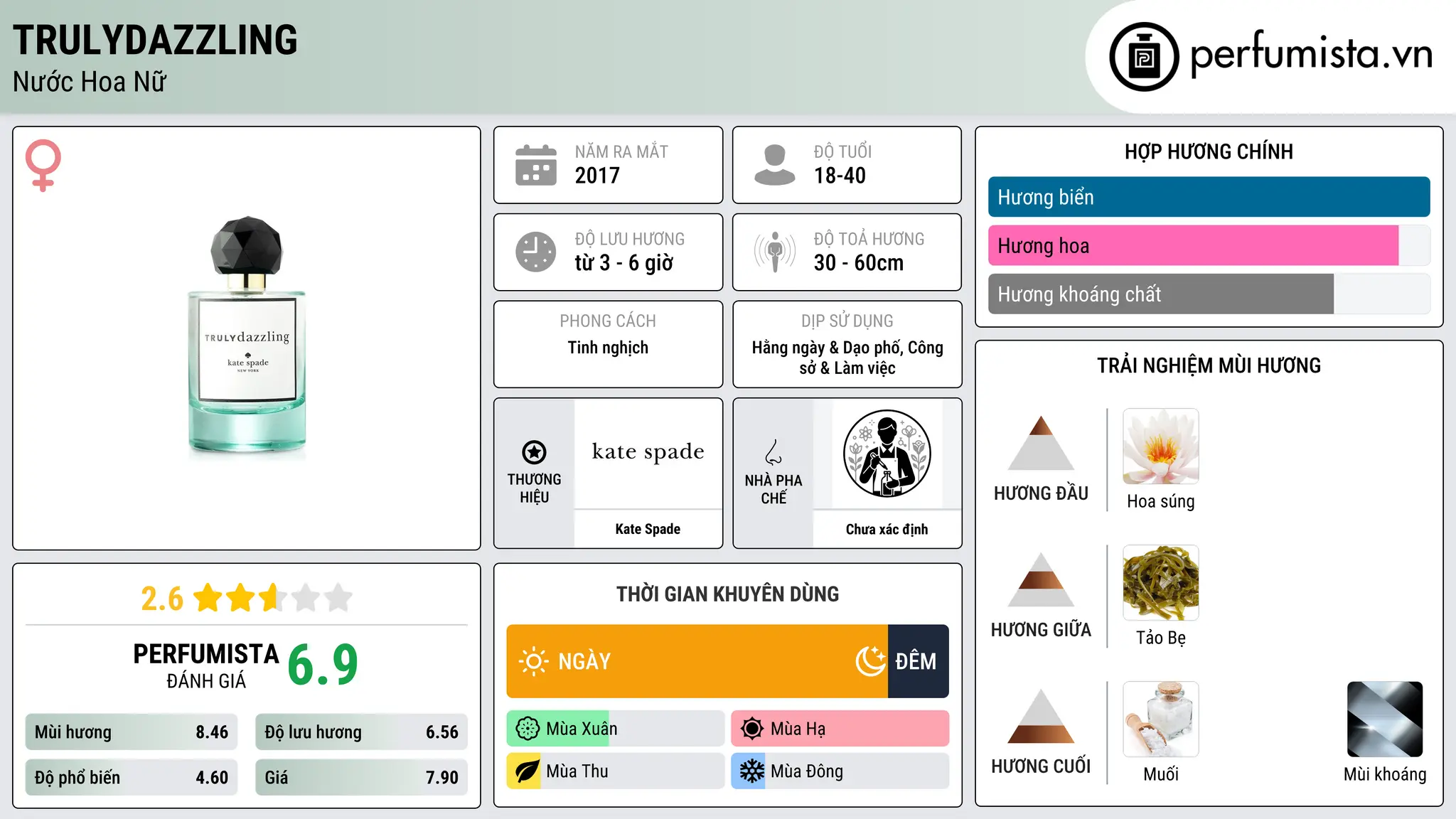Open the Muối salt note thumbnail
Screen dimensions: 1456x819
(x=1161, y=719)
